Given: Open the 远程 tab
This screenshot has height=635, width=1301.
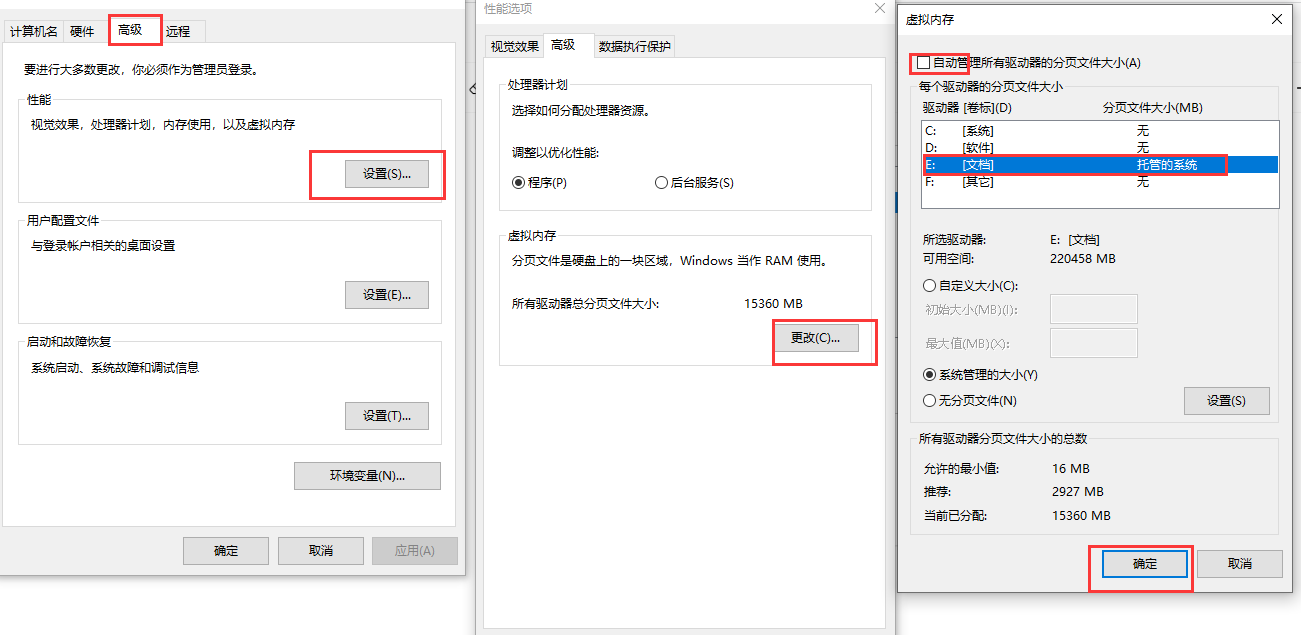Looking at the screenshot, I should click(x=179, y=32).
